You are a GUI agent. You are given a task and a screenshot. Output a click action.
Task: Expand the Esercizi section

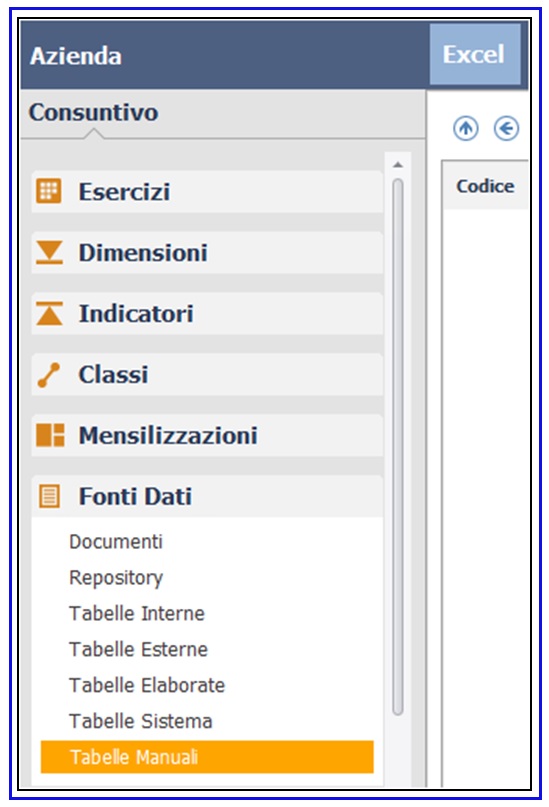[207, 191]
